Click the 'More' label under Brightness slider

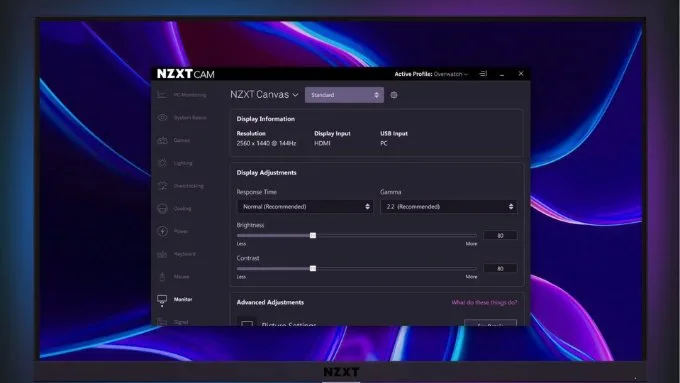coord(471,244)
